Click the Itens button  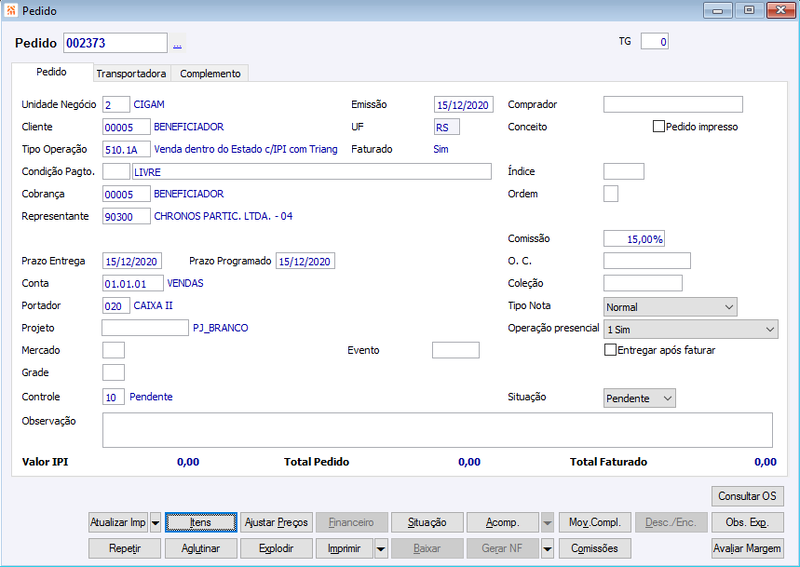201,523
